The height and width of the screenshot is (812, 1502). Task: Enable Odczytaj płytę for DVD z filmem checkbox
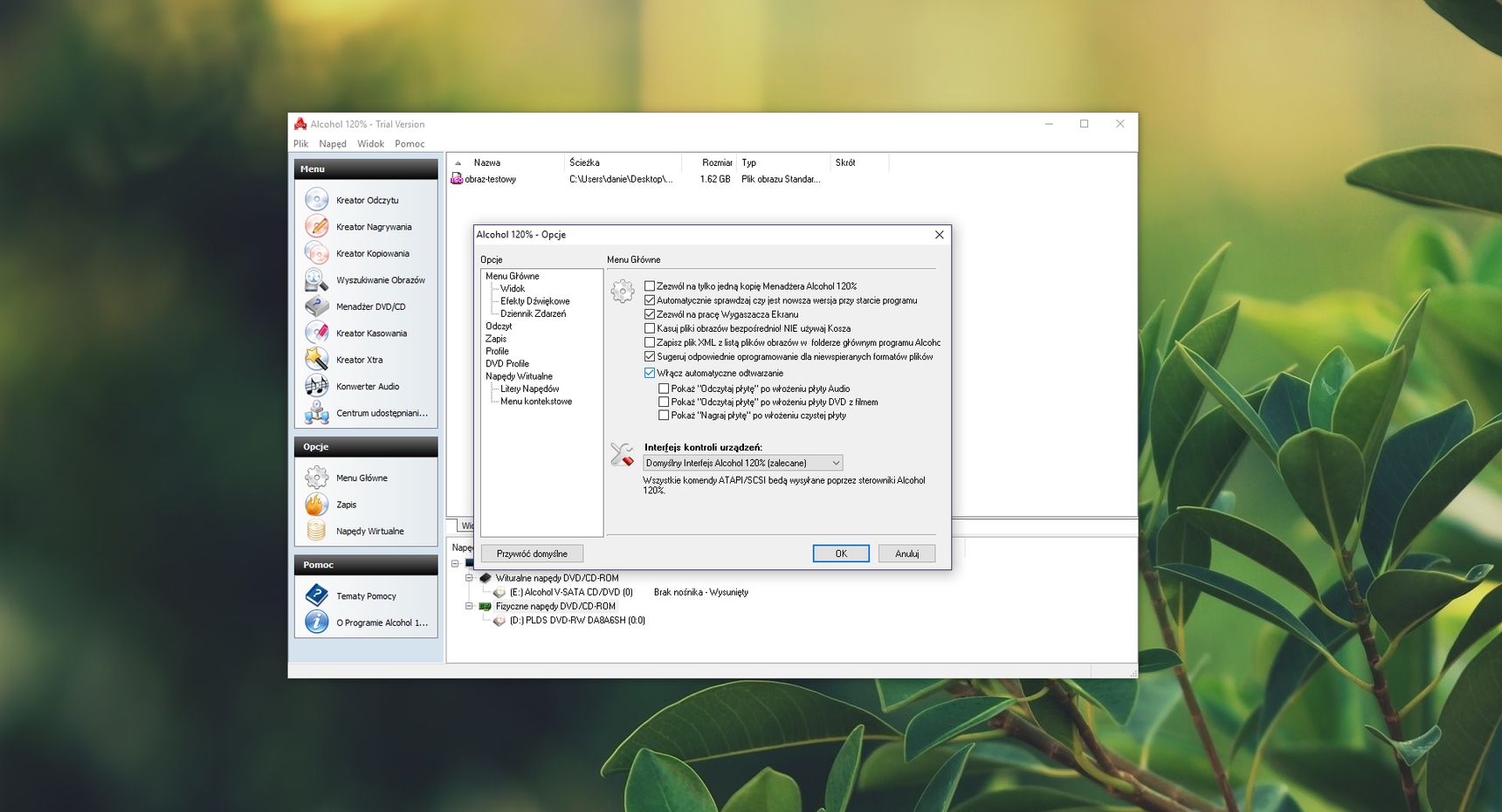click(x=664, y=402)
